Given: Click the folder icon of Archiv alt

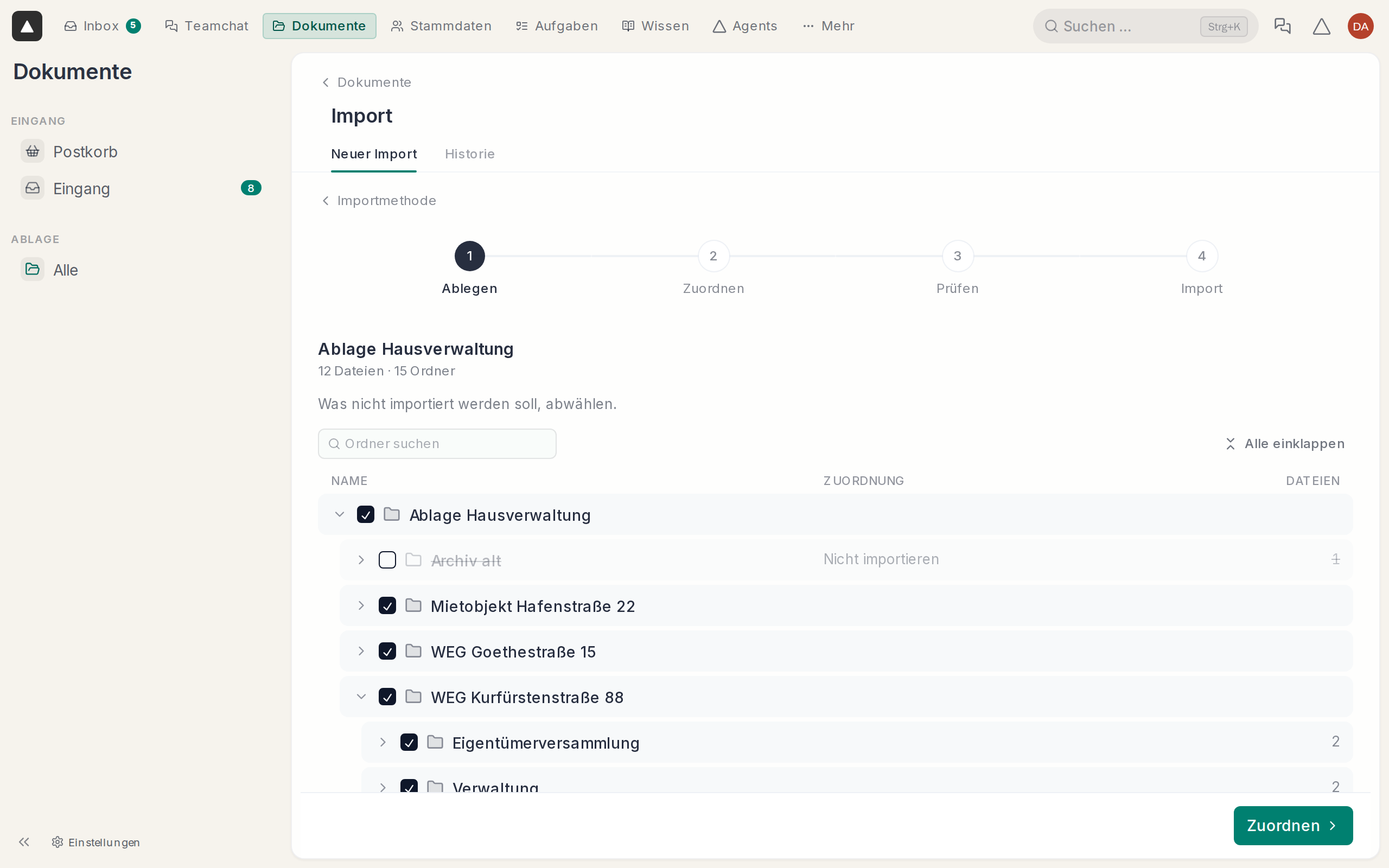Looking at the screenshot, I should point(413,560).
